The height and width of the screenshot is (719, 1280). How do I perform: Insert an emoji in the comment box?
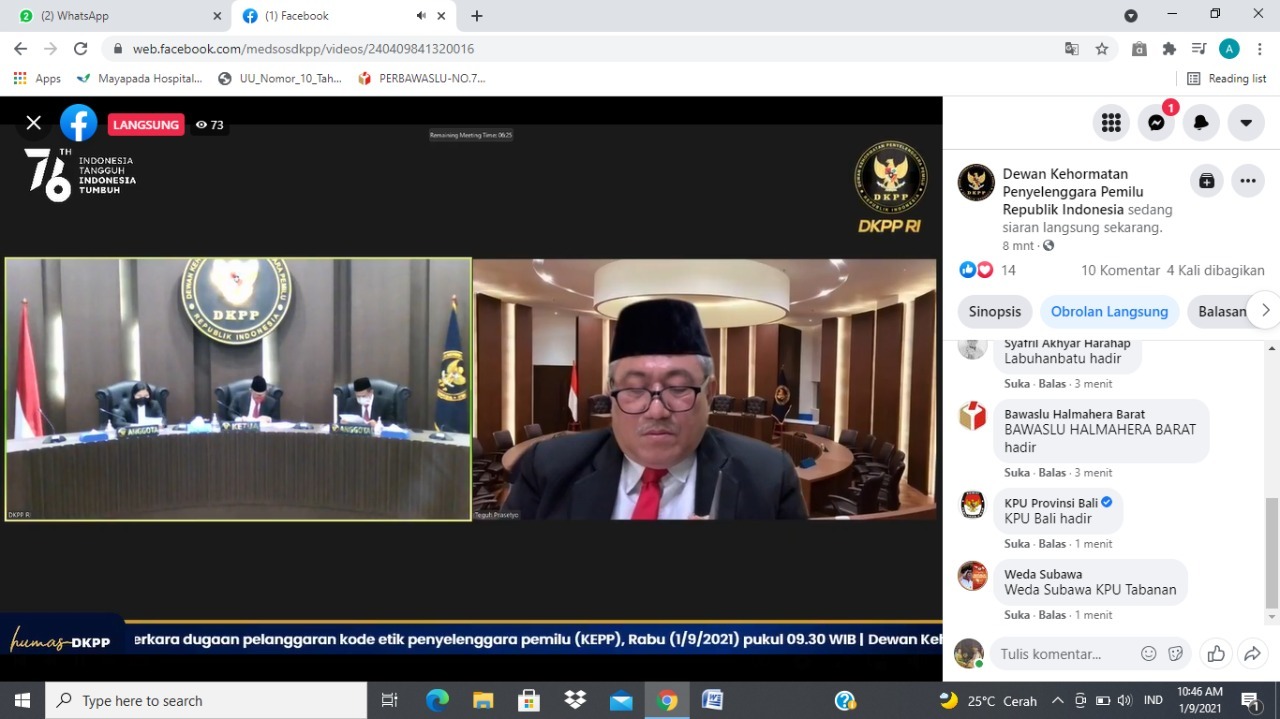point(1148,653)
